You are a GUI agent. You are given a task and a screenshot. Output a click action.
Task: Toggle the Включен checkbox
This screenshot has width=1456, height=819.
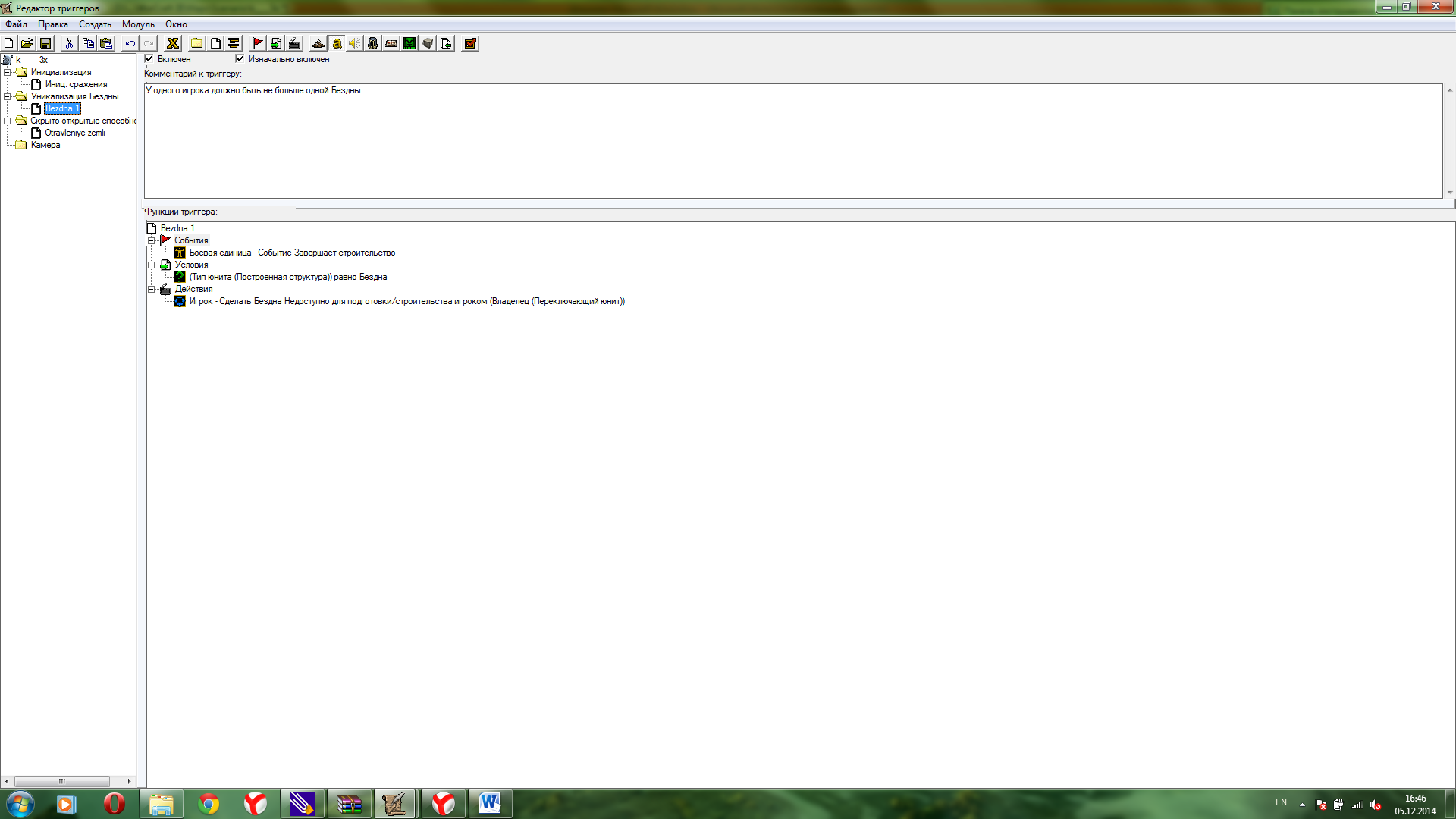[x=149, y=58]
